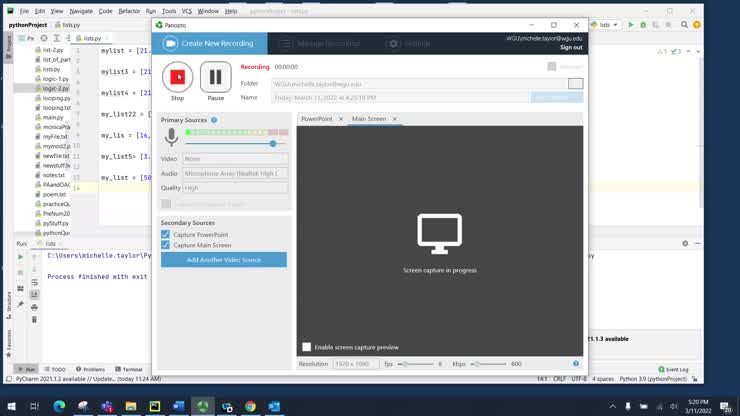The width and height of the screenshot is (740, 416).
Task: Open the Audio source dropdown
Action: coord(235,173)
